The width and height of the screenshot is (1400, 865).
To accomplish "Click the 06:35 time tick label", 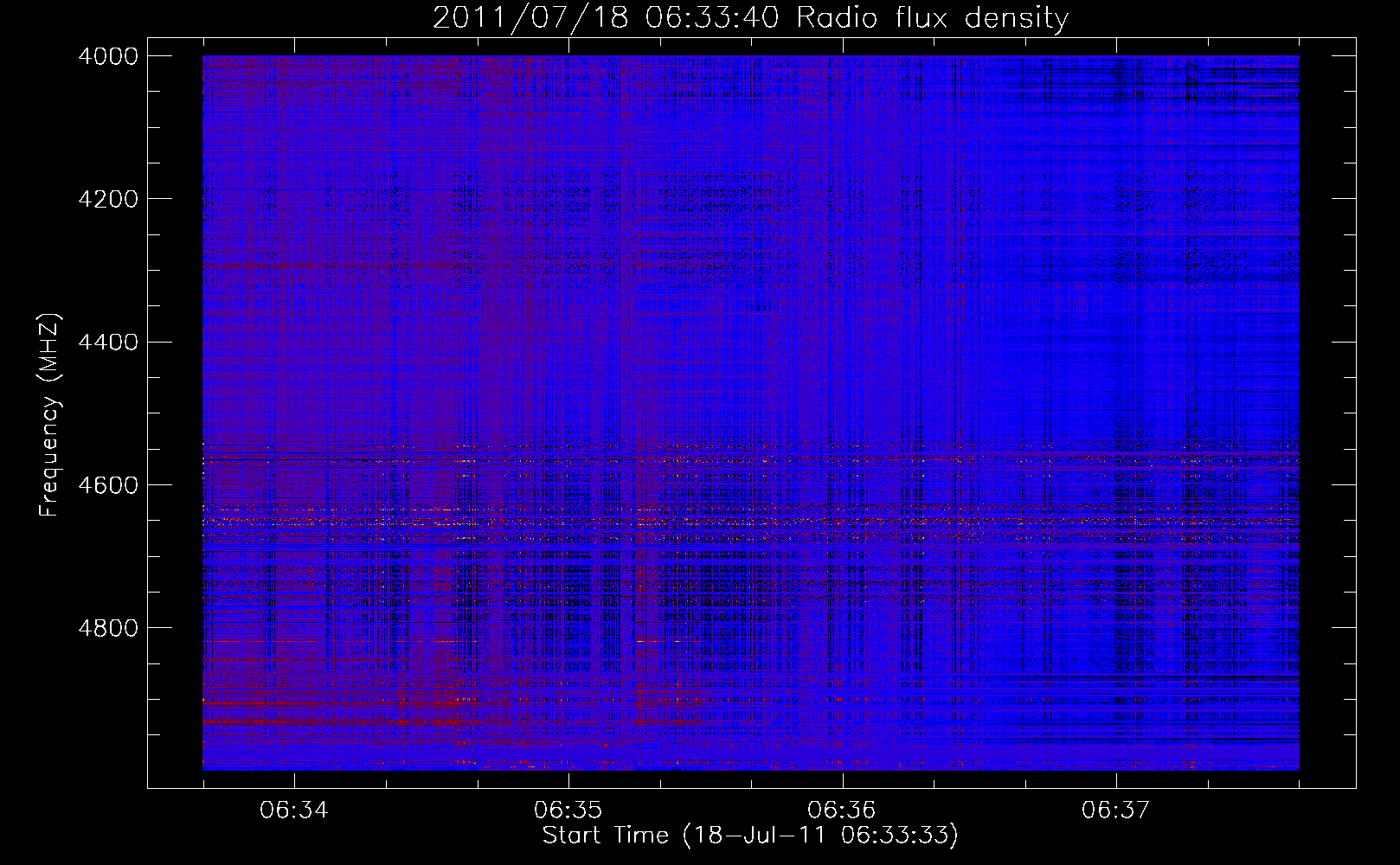I will (x=568, y=810).
